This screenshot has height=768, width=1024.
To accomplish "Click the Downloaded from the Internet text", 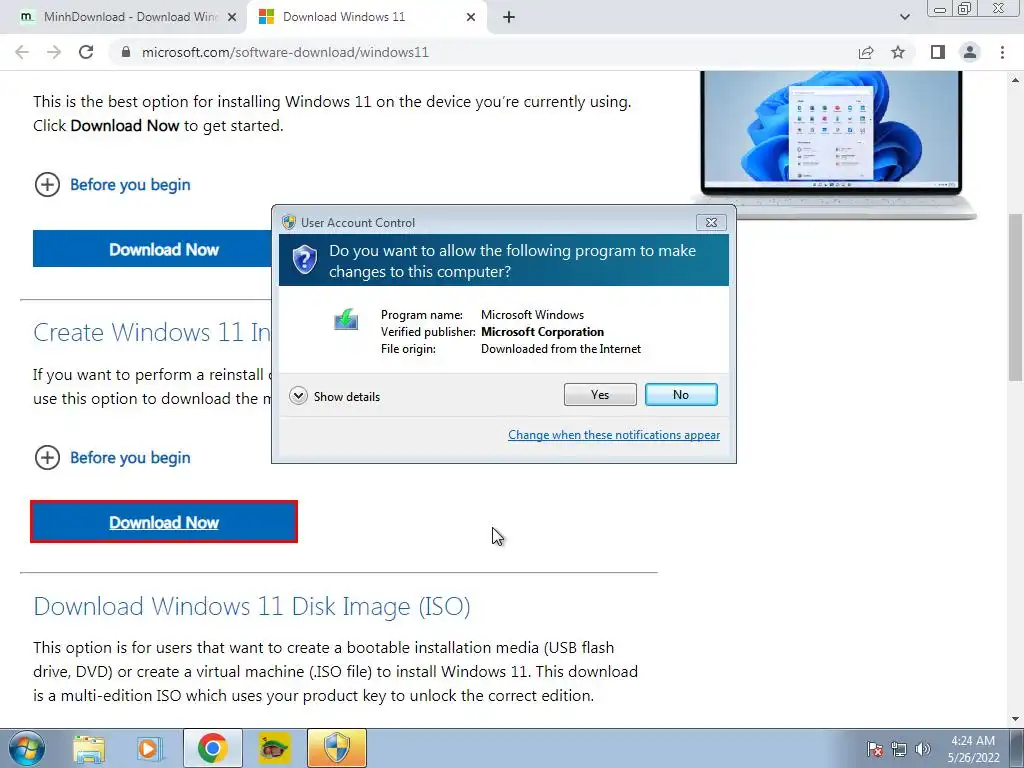I will tap(561, 349).
